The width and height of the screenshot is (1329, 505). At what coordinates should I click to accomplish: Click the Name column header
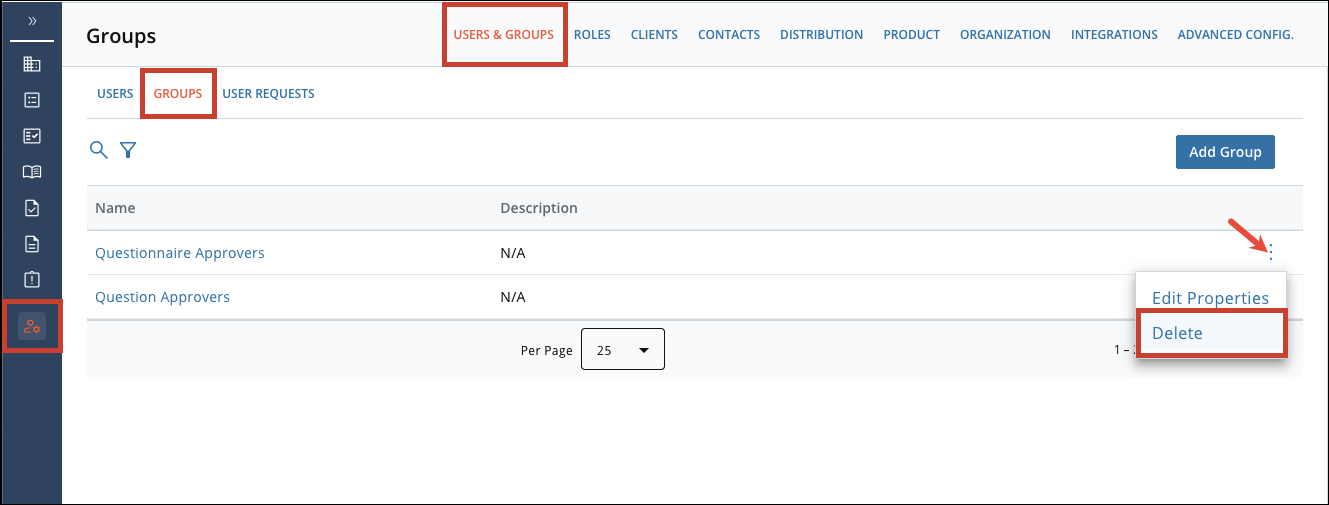(x=115, y=208)
